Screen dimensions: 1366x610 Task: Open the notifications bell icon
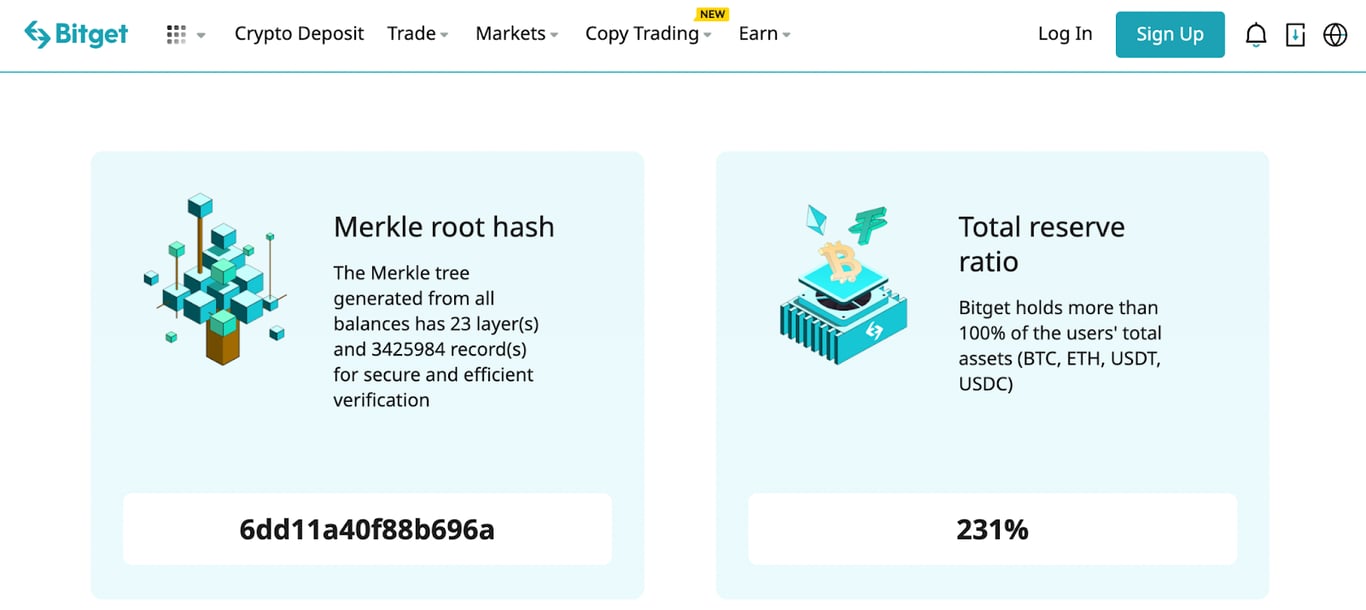tap(1256, 34)
